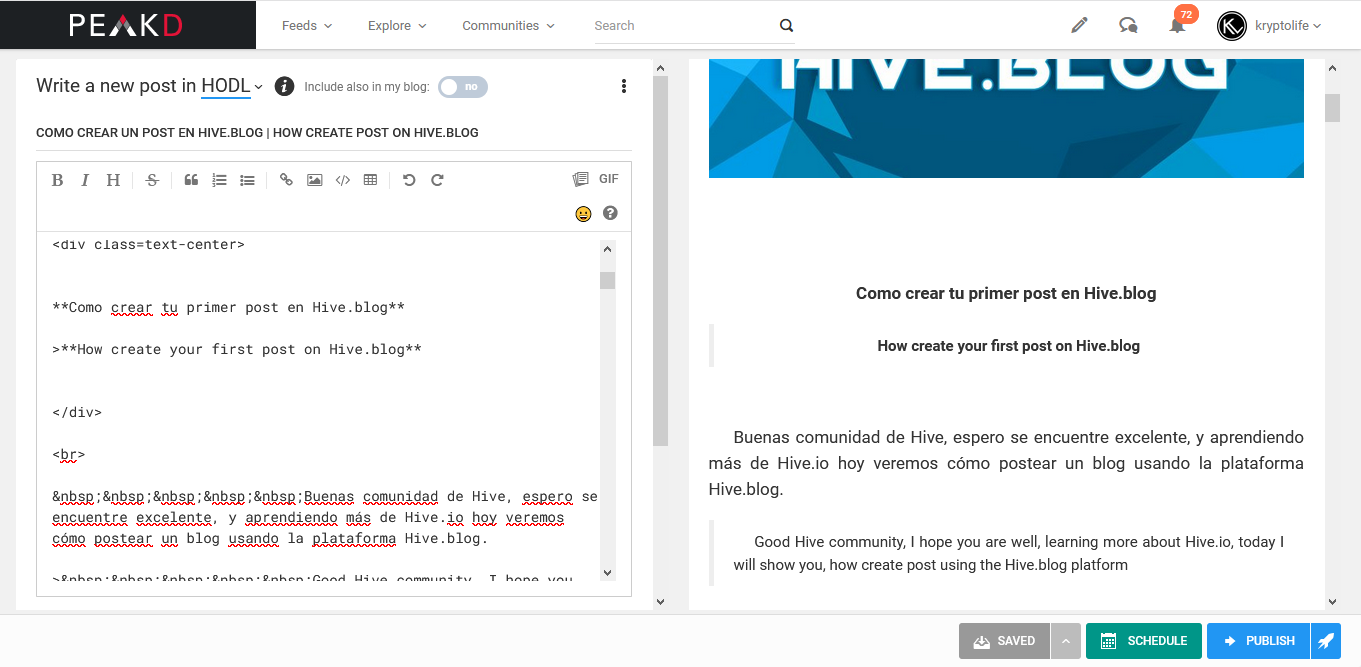Redo the last edit
Screen dimensions: 1361x667
437,180
